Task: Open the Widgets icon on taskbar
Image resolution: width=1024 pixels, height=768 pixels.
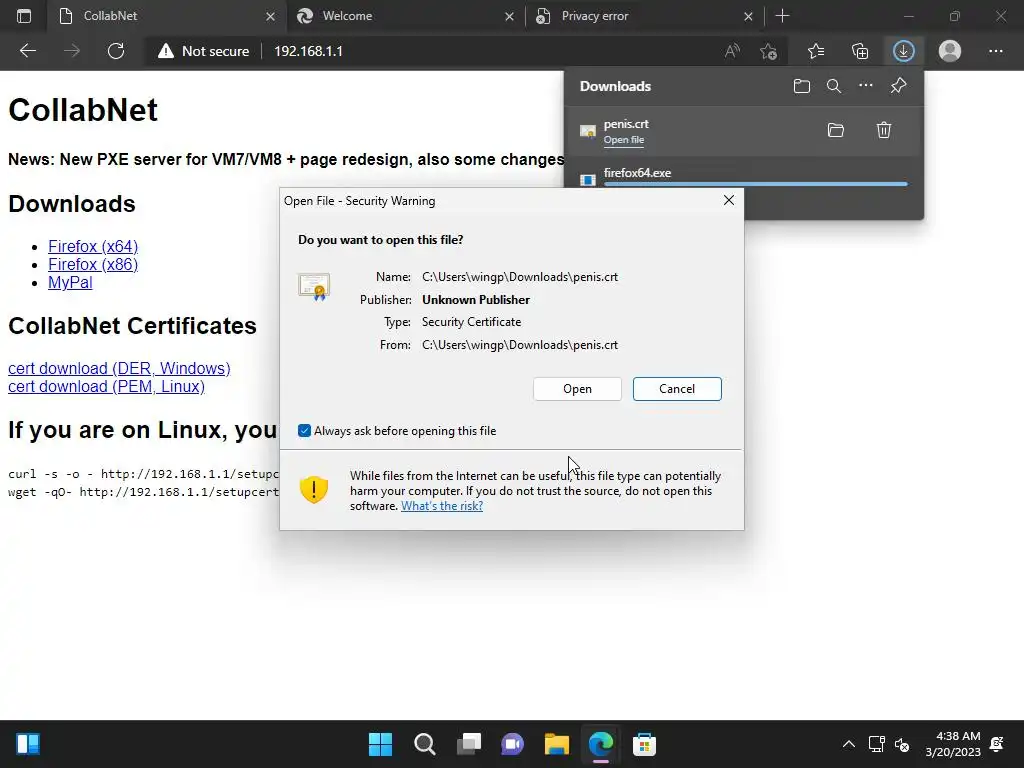Action: pyautogui.click(x=28, y=744)
